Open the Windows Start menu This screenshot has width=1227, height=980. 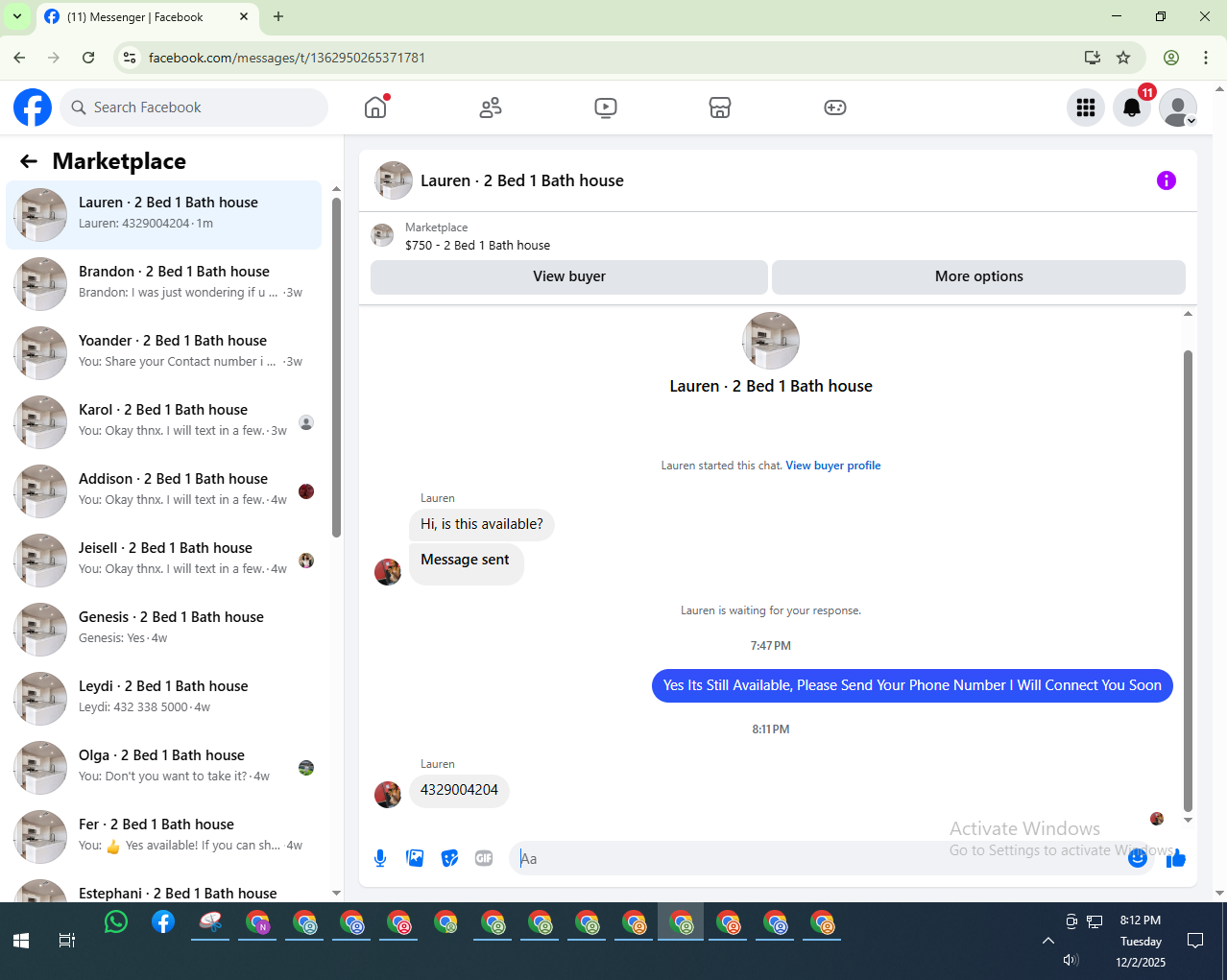(x=21, y=941)
